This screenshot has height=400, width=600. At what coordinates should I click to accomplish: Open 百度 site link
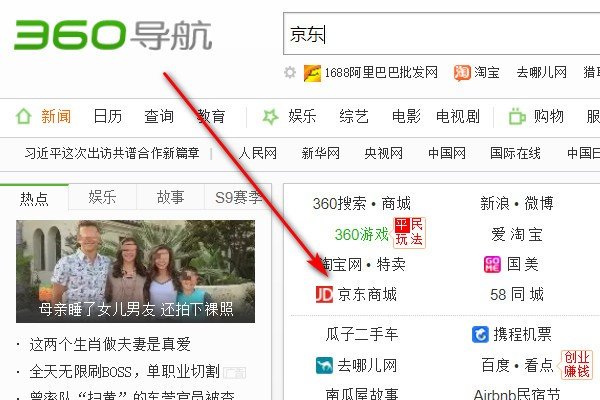pyautogui.click(x=496, y=365)
